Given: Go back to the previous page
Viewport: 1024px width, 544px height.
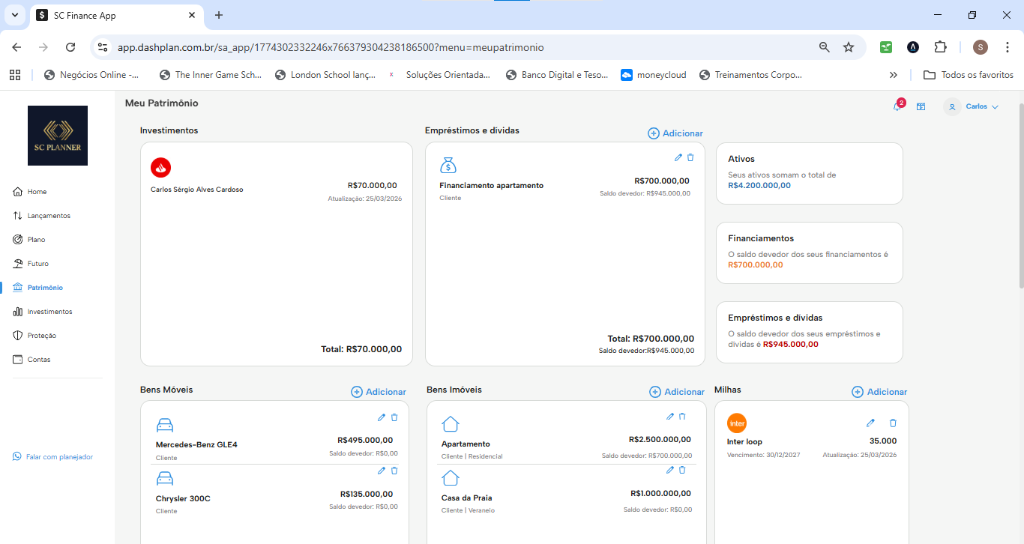Looking at the screenshot, I should 17,47.
